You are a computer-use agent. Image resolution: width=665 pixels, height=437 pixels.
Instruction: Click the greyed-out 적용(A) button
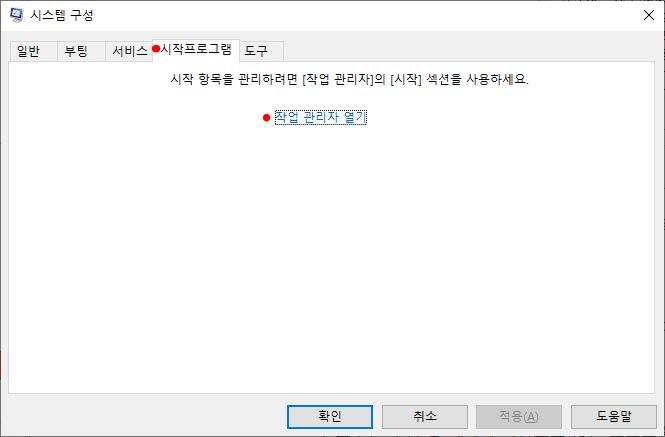[x=519, y=417]
